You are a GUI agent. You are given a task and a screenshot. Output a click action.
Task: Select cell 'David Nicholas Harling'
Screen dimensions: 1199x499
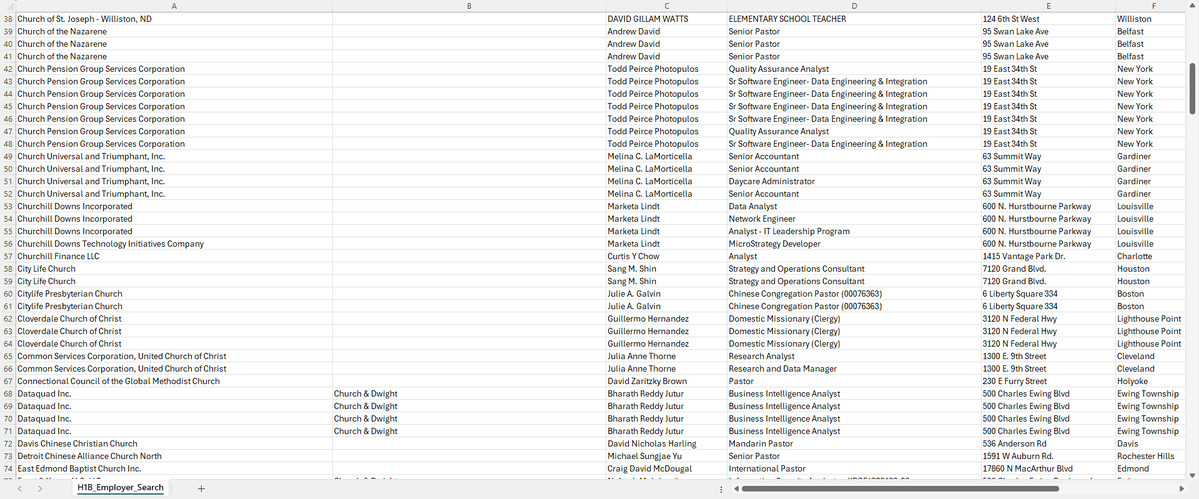[x=666, y=443]
